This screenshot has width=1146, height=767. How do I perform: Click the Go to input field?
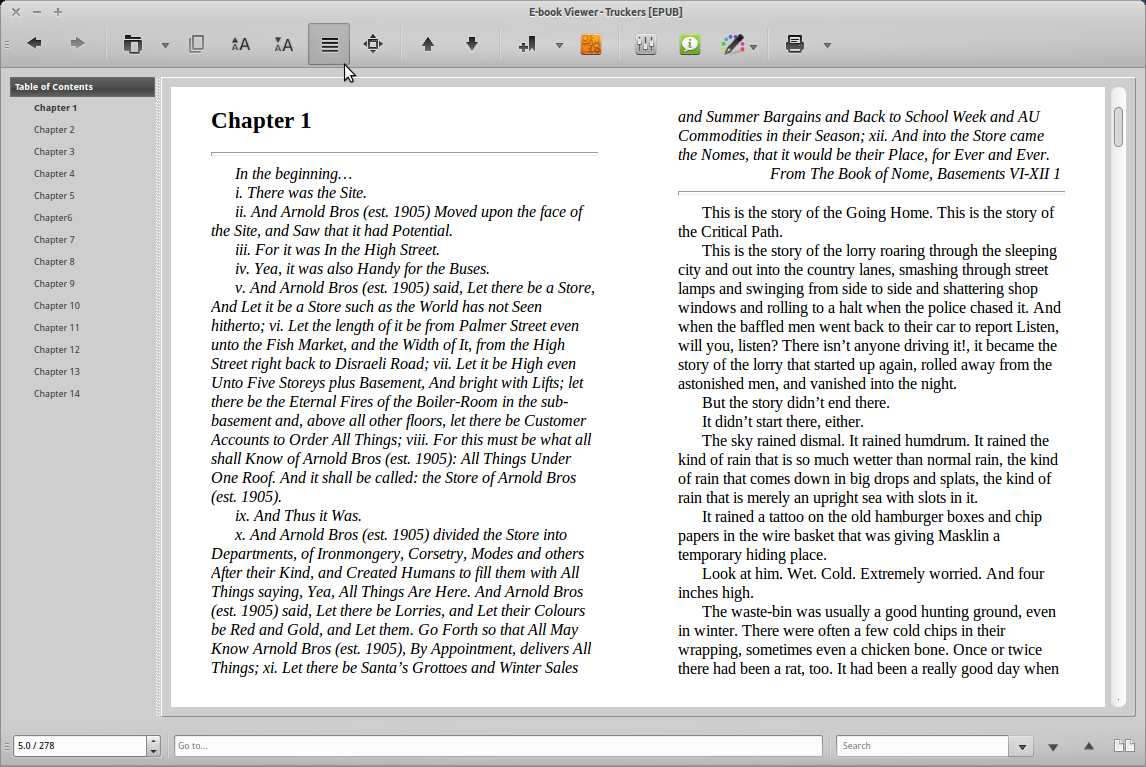(x=497, y=746)
